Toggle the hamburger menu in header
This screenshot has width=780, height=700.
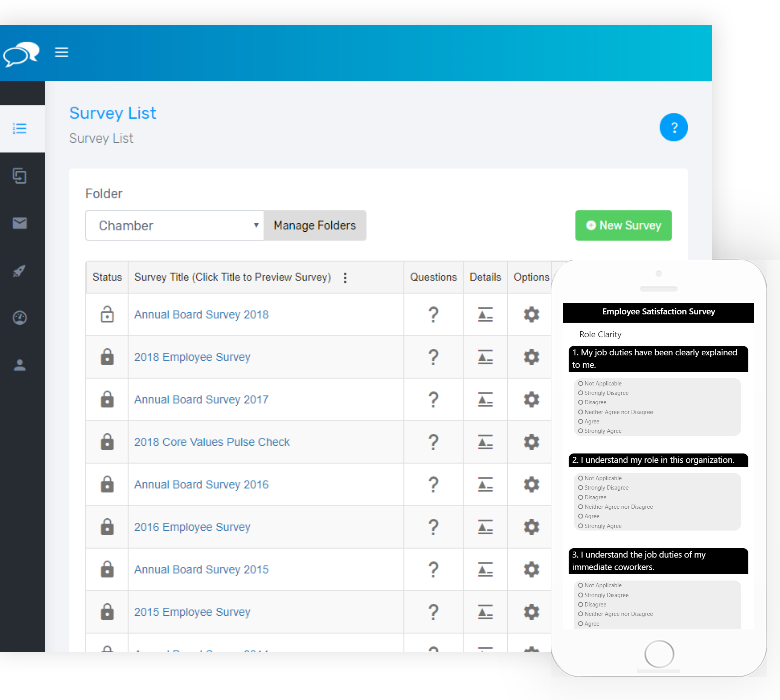click(x=62, y=52)
